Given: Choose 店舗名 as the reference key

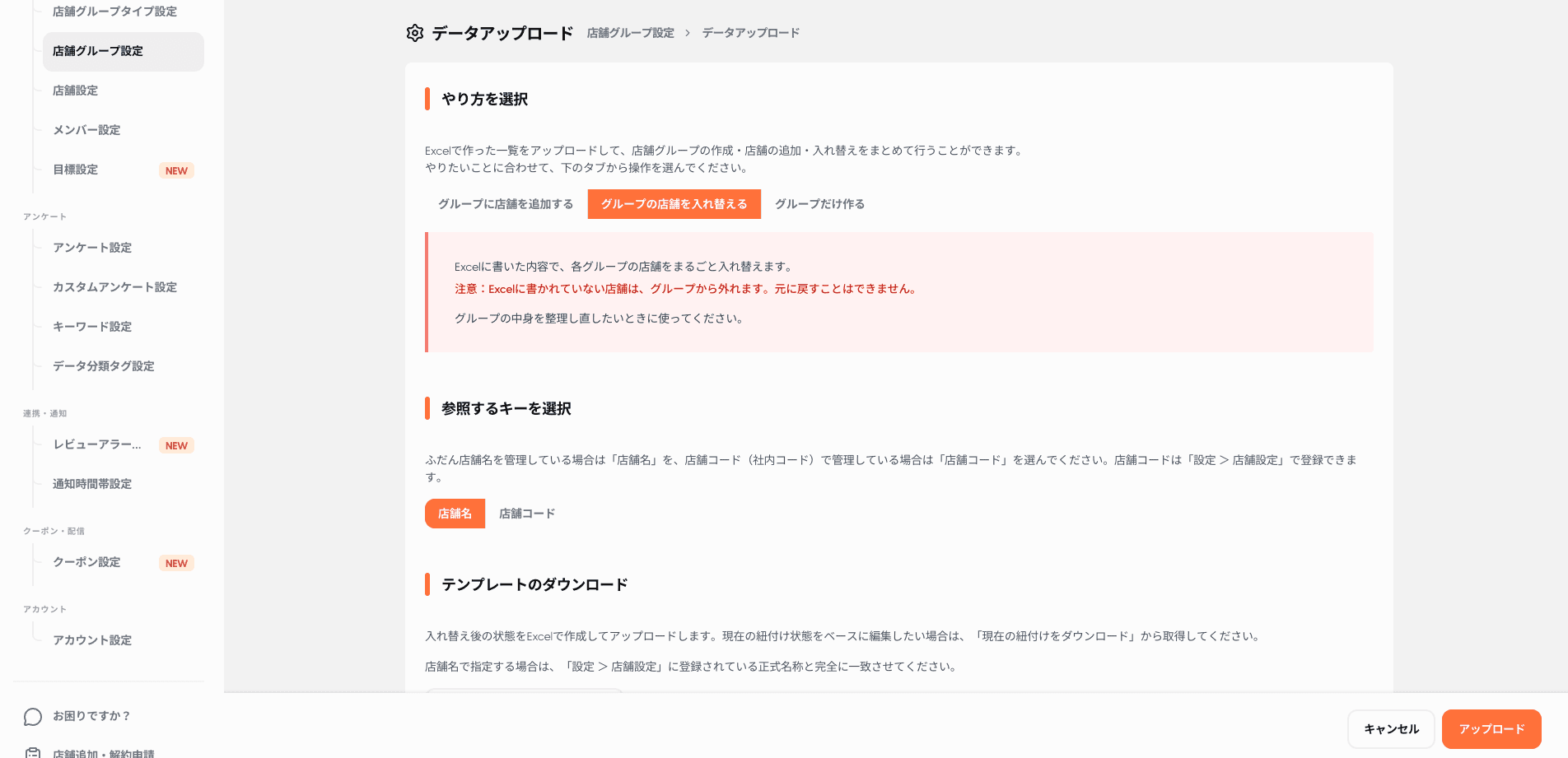Looking at the screenshot, I should point(455,514).
